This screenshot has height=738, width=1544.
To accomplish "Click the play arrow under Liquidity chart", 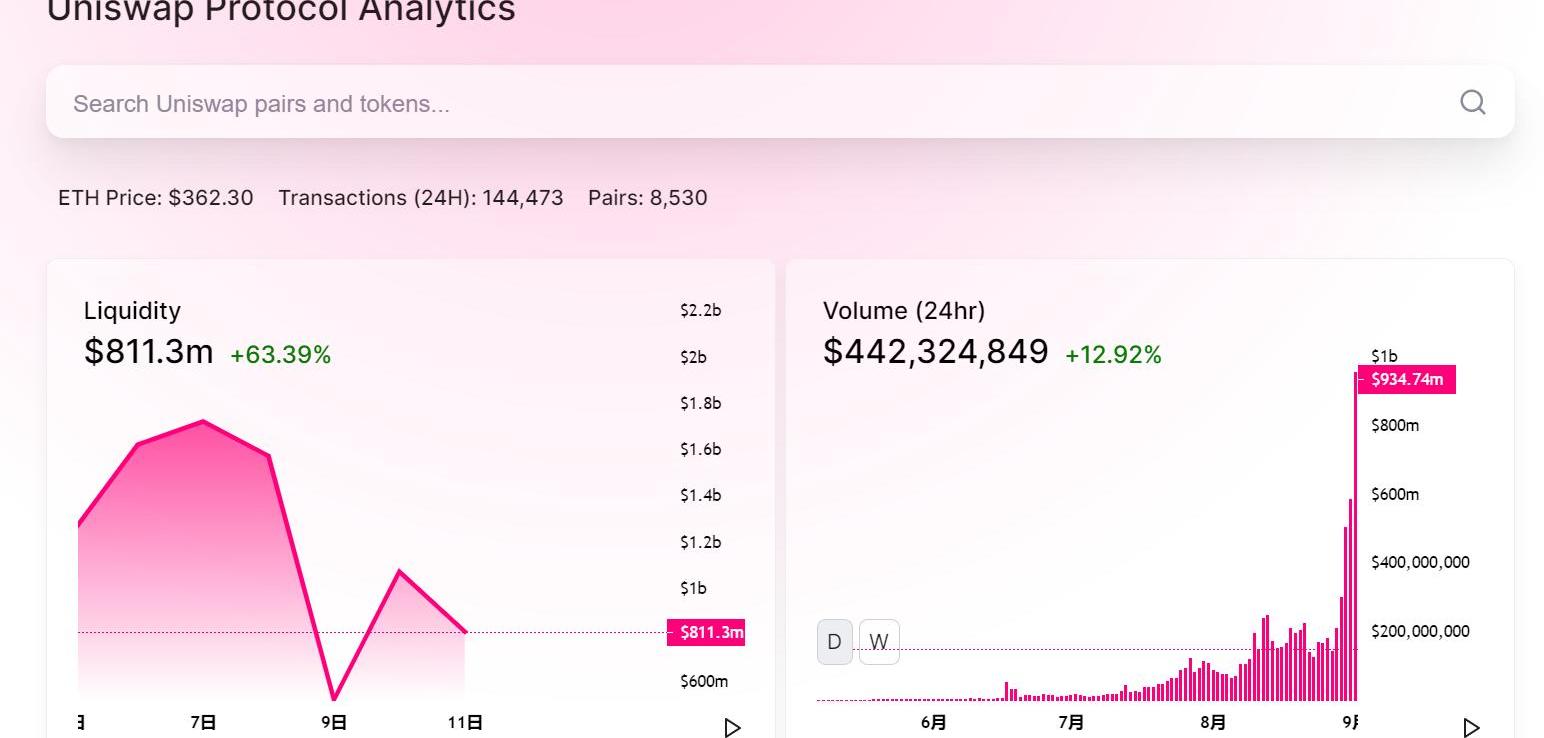I will [x=732, y=727].
